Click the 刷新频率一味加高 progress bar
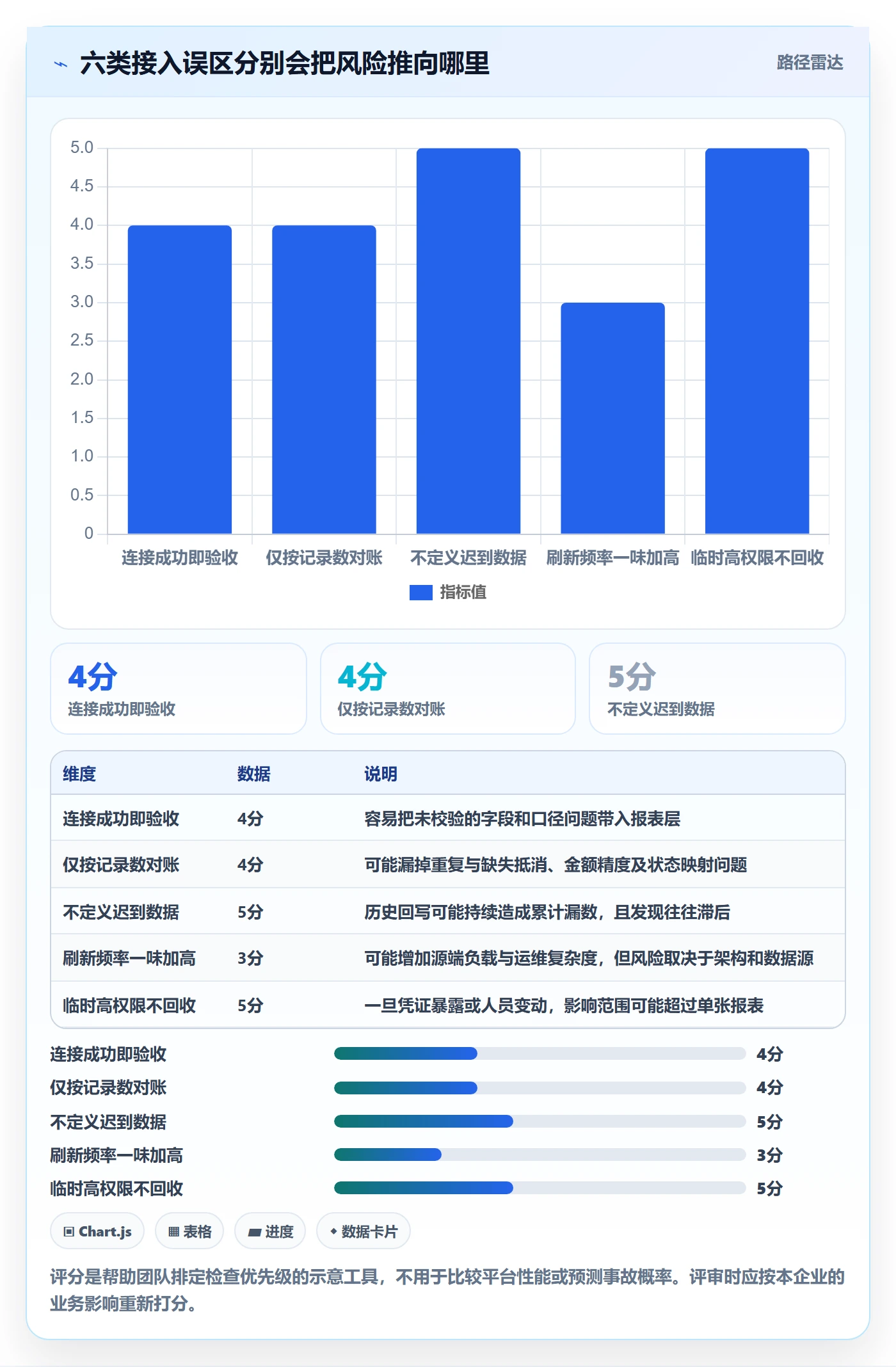This screenshot has width=896, height=1367. 540,1155
